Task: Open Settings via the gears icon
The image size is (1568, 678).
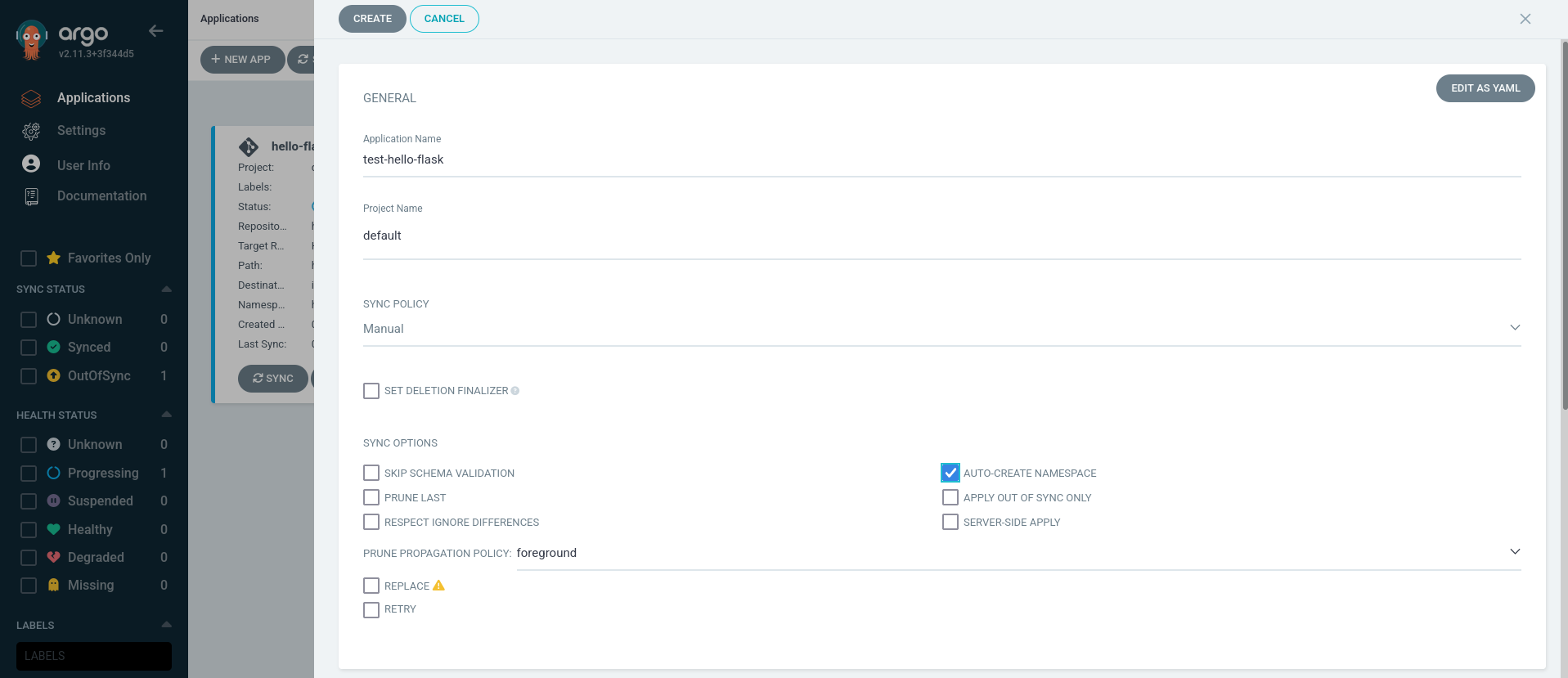Action: pyautogui.click(x=31, y=131)
